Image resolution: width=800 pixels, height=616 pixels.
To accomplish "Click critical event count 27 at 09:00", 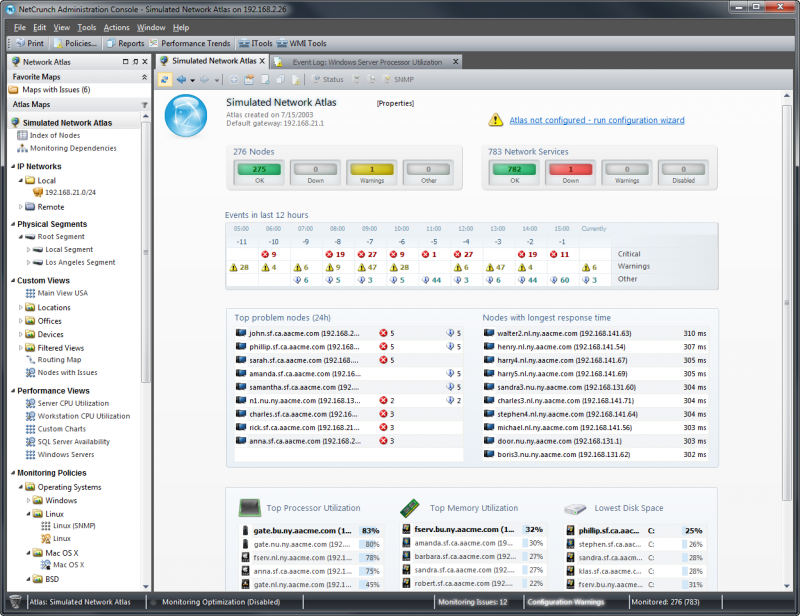I will (367, 254).
